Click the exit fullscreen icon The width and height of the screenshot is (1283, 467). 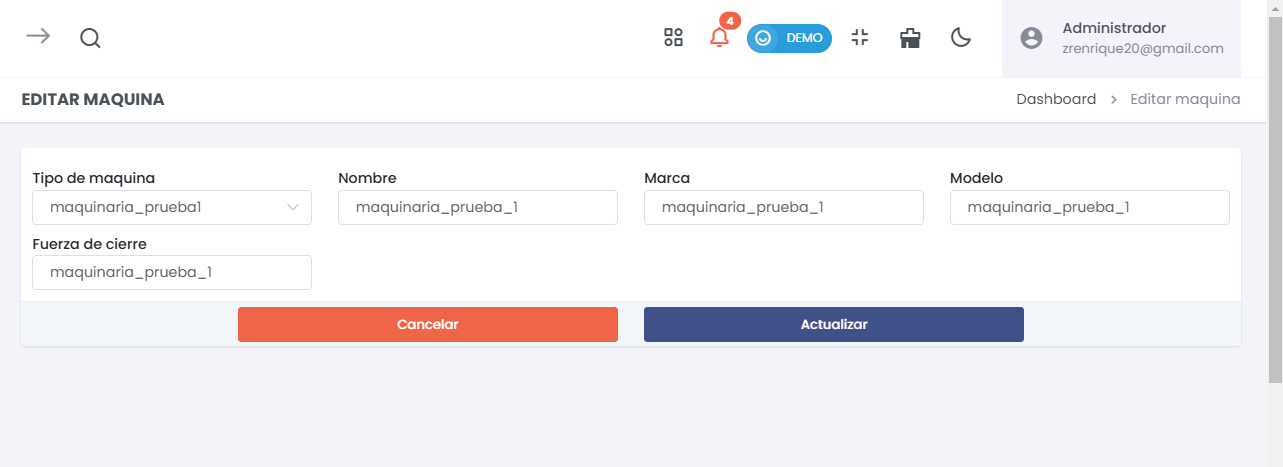(x=859, y=38)
